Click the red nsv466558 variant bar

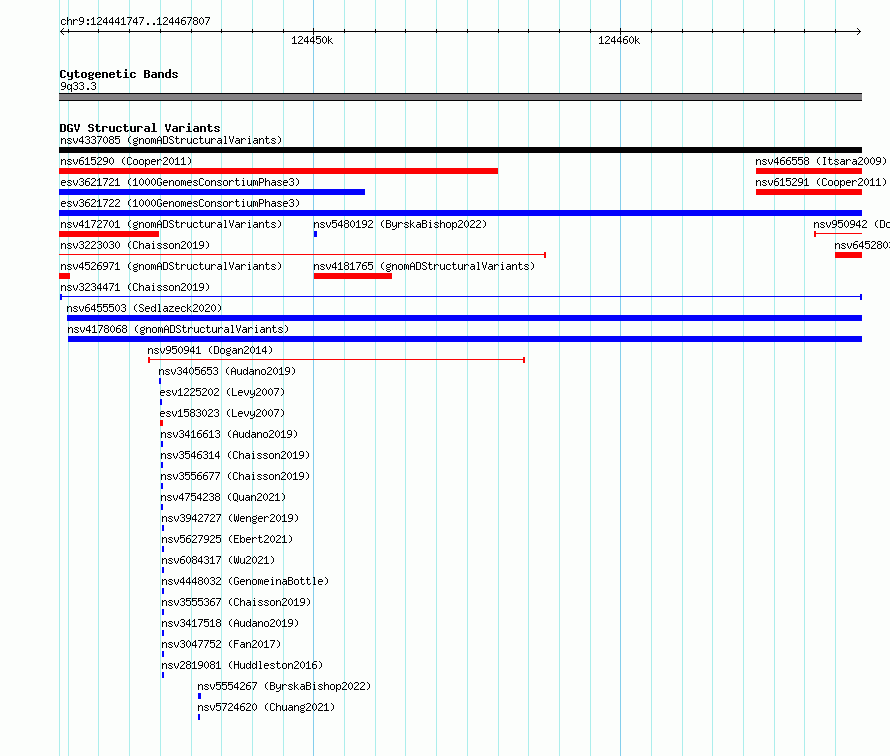[x=809, y=171]
